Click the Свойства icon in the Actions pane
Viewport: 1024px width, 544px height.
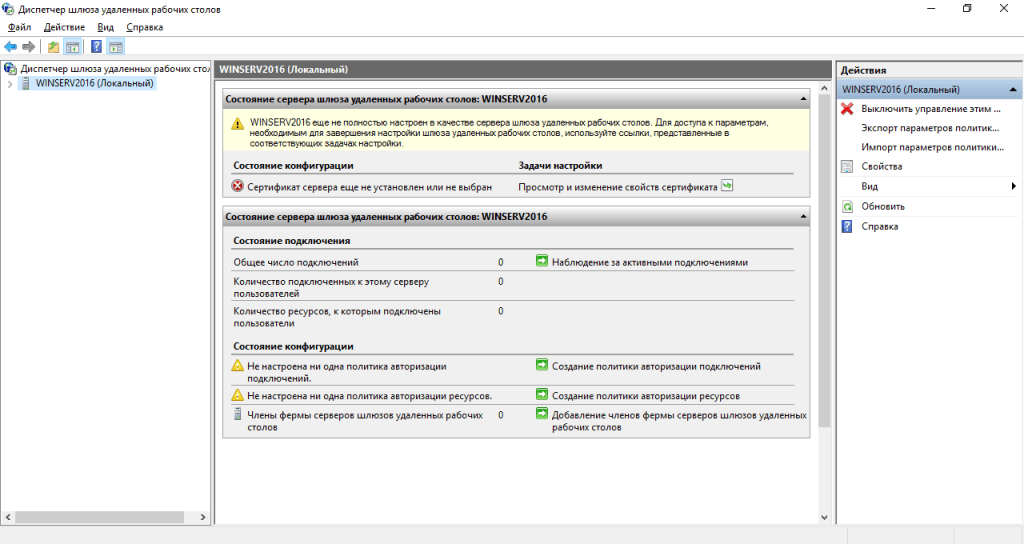pos(847,166)
